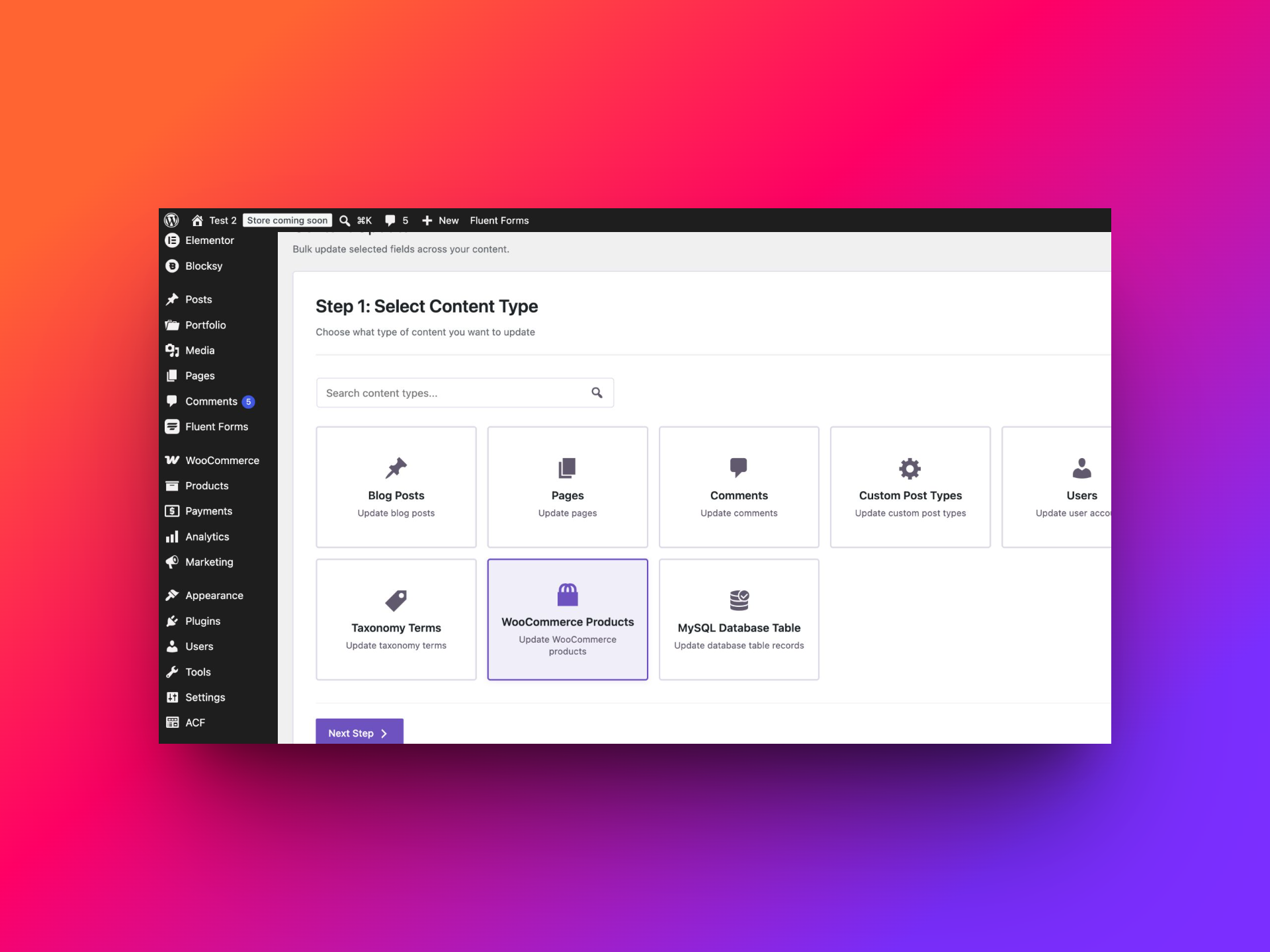Screen dimensions: 1270x952
Task: Select the Blog Posts content card
Action: 396,487
